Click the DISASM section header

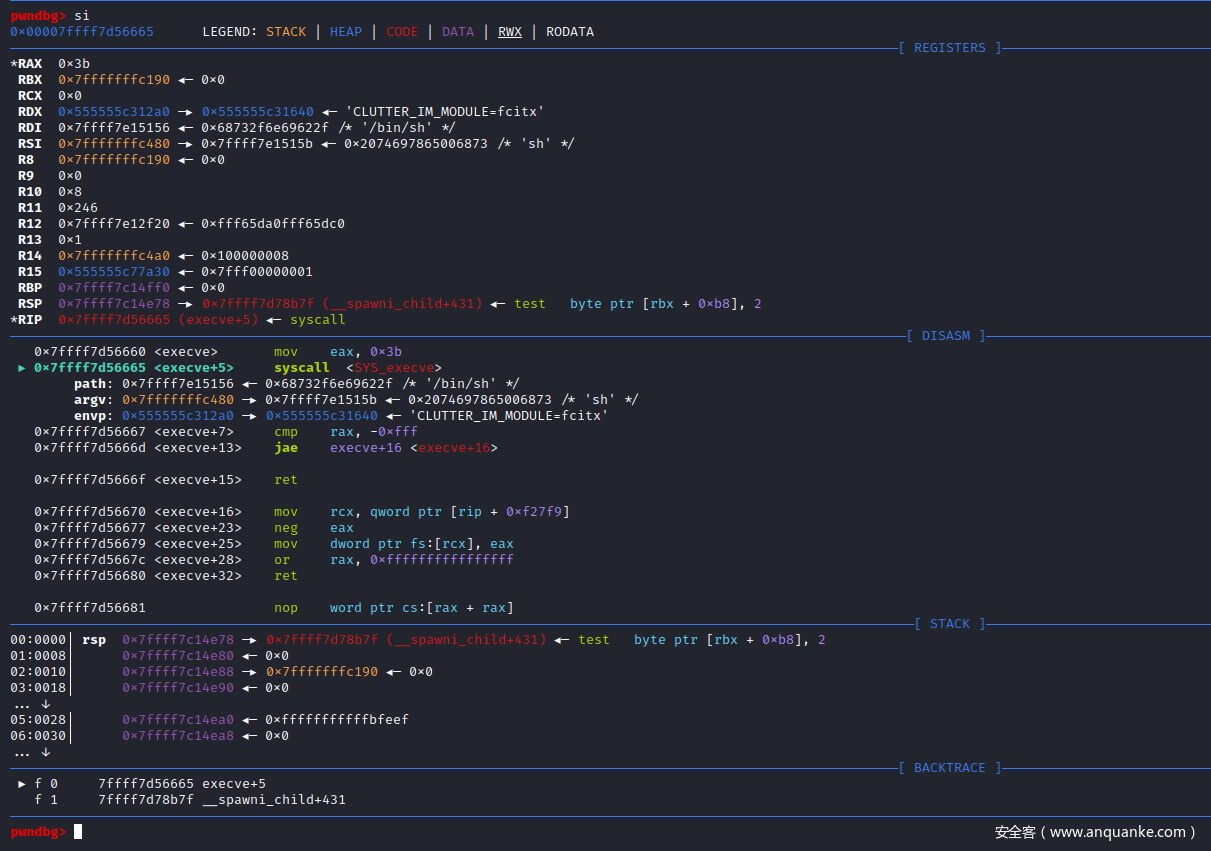(945, 336)
